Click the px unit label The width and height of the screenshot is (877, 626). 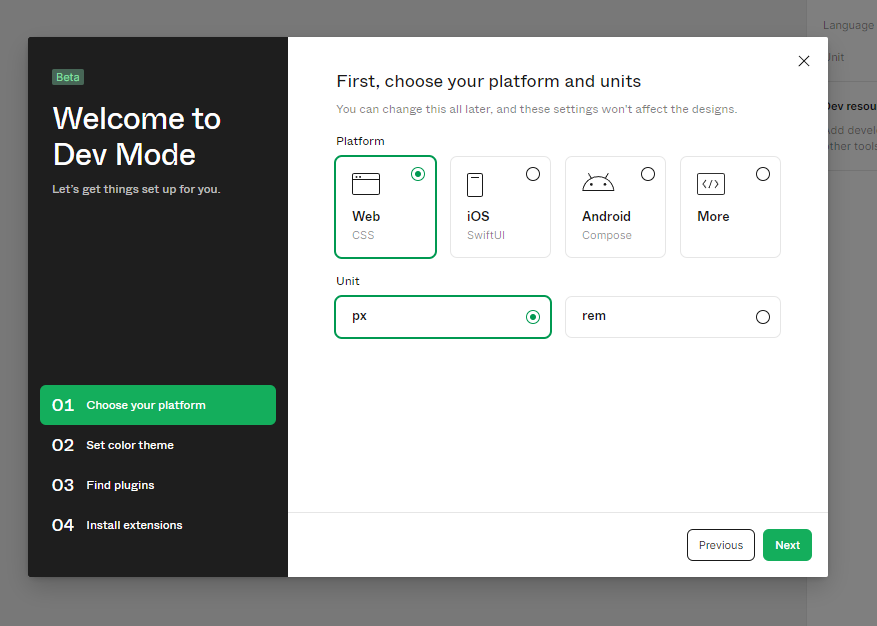359,317
